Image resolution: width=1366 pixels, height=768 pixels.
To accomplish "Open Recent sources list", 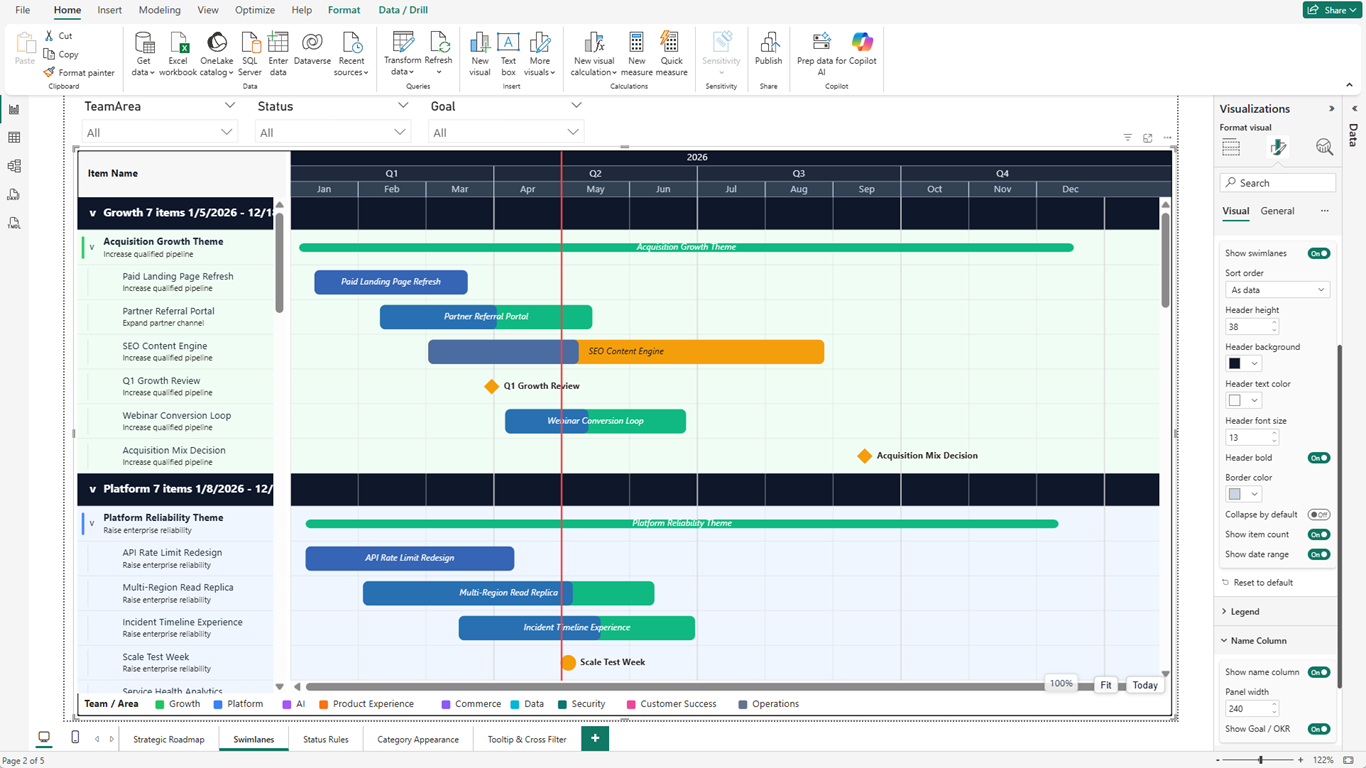I will pyautogui.click(x=351, y=54).
